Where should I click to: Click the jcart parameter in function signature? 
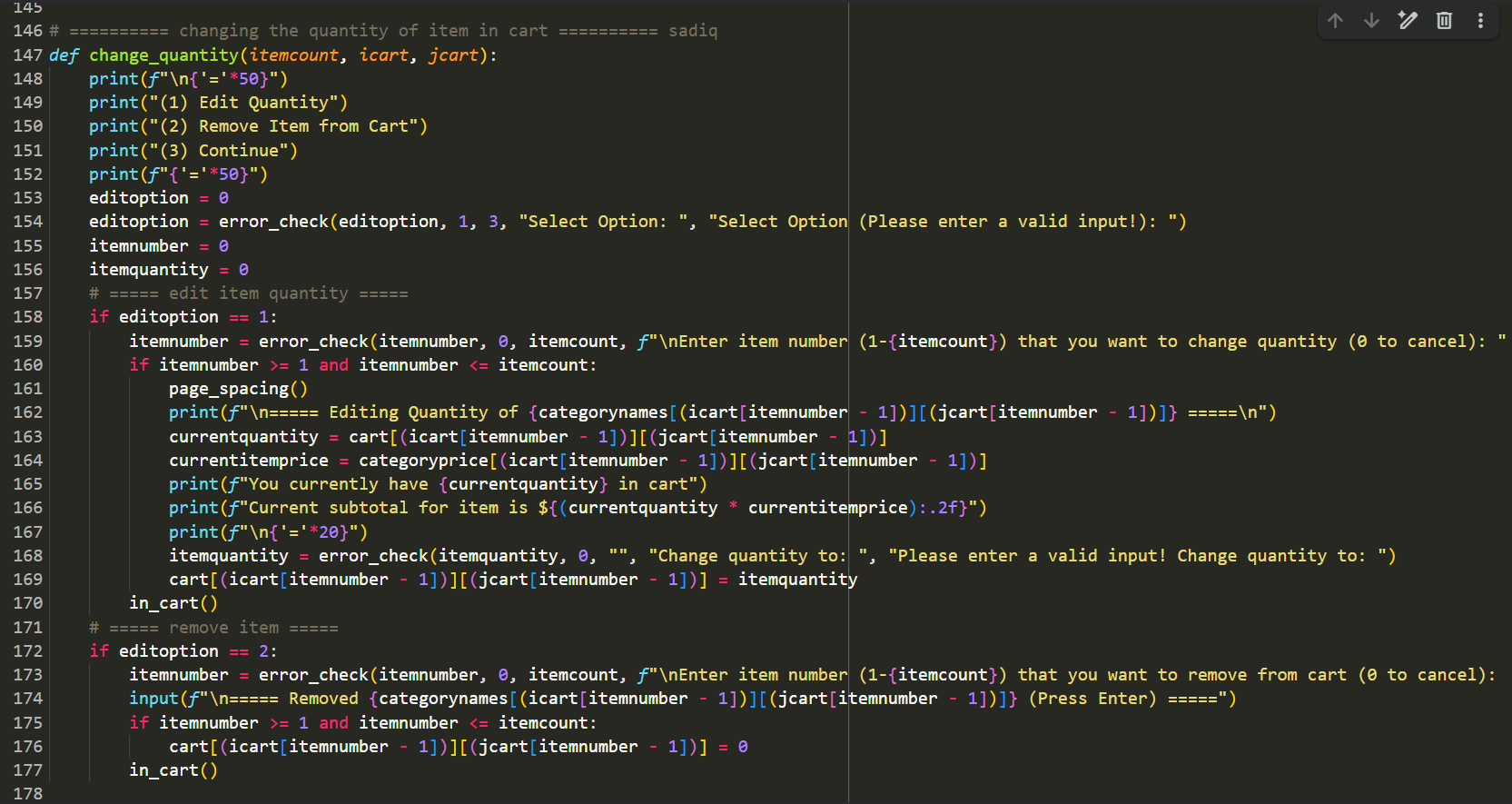point(453,55)
